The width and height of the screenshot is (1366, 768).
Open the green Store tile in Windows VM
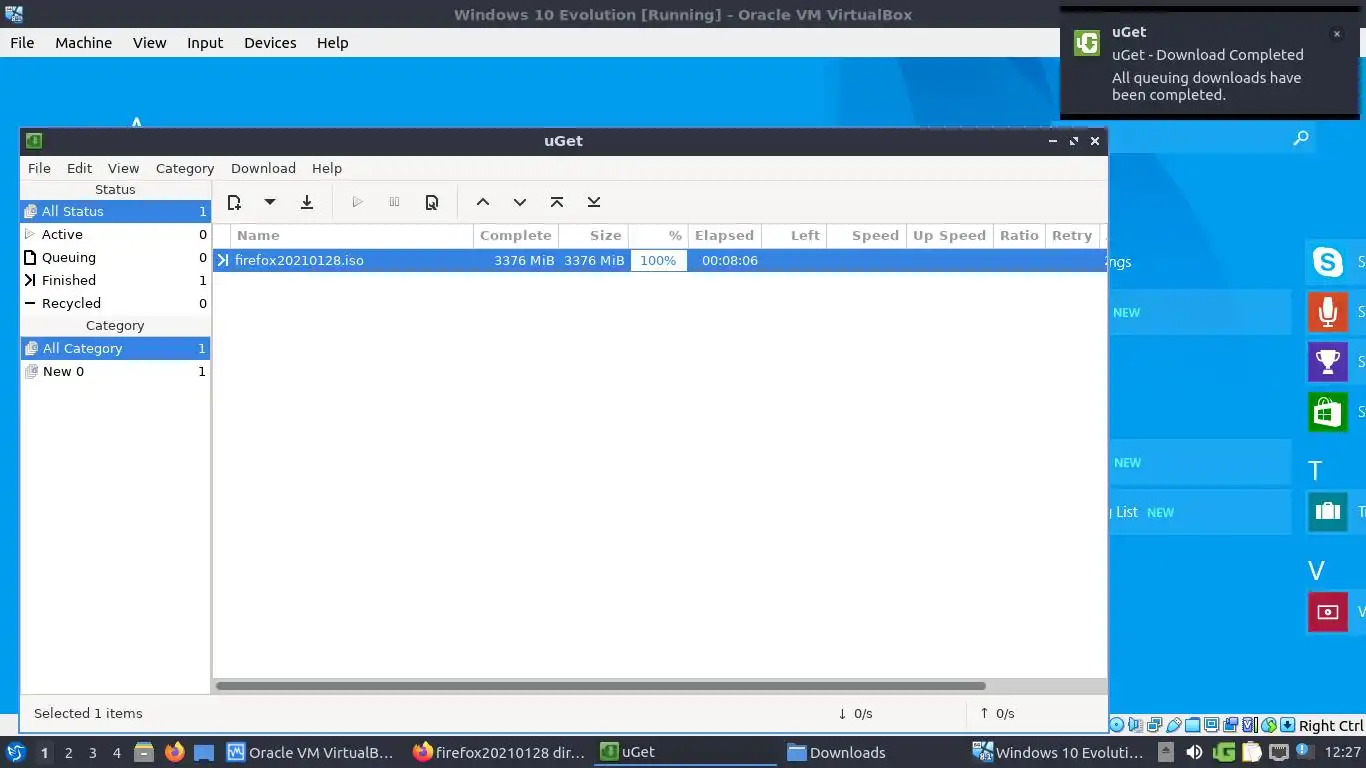tap(1328, 412)
